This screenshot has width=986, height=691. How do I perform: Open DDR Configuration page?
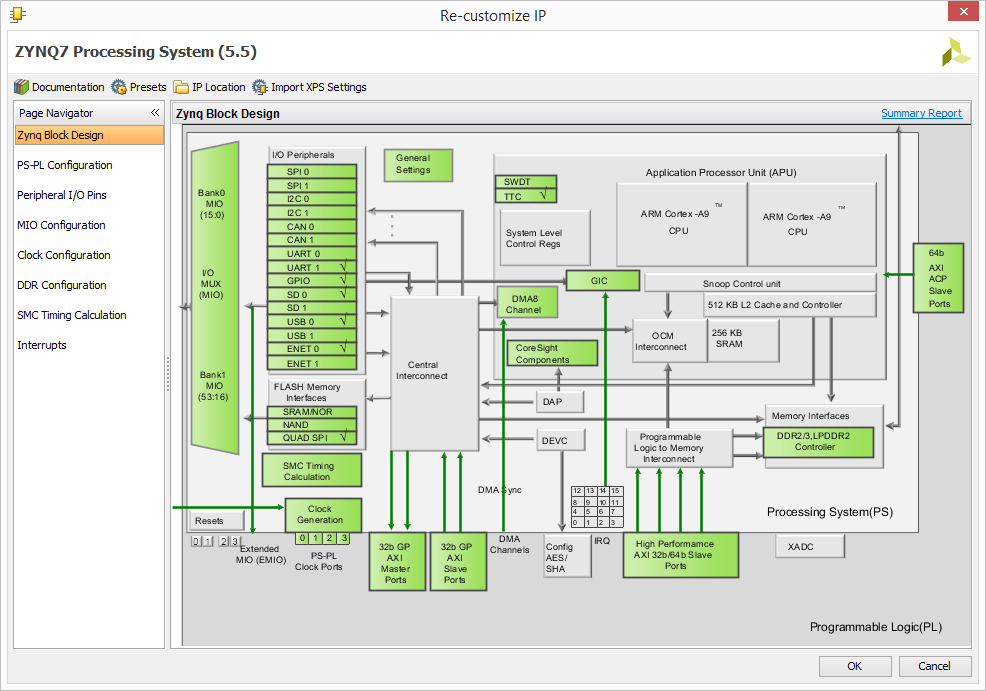pos(62,285)
